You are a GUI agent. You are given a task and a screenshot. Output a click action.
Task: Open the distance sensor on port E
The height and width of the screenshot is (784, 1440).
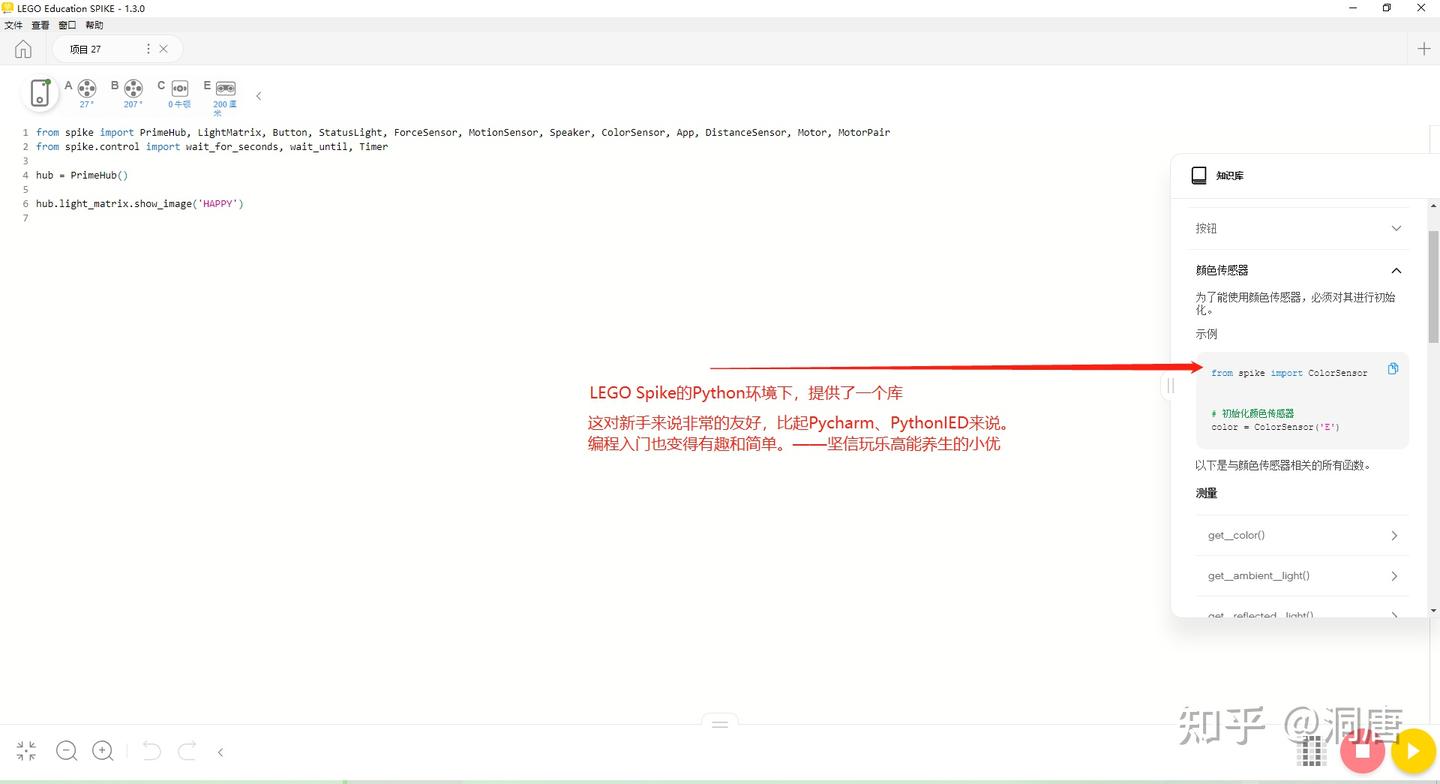pyautogui.click(x=224, y=88)
